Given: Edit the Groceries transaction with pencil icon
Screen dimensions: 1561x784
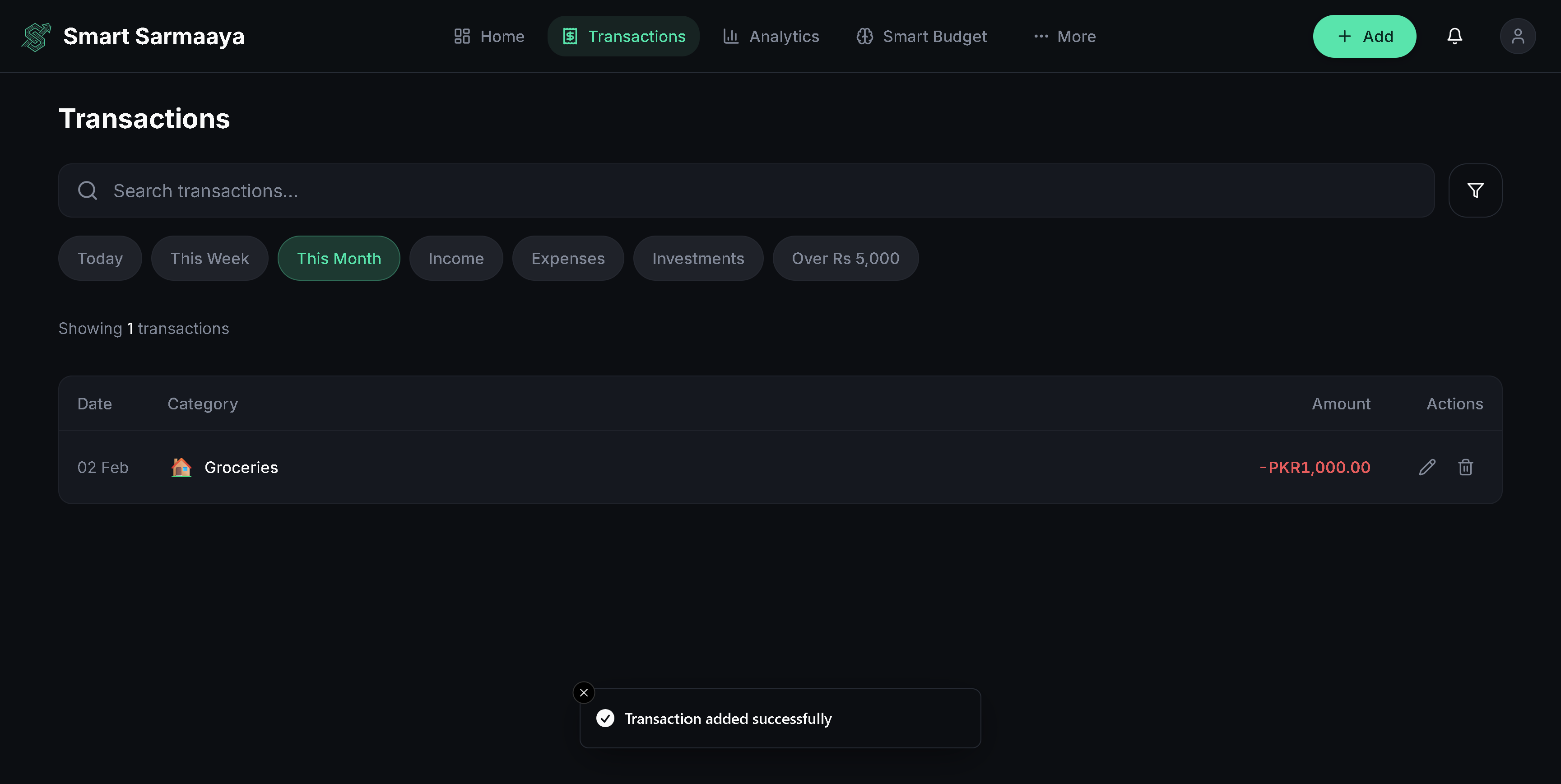Looking at the screenshot, I should tap(1427, 467).
